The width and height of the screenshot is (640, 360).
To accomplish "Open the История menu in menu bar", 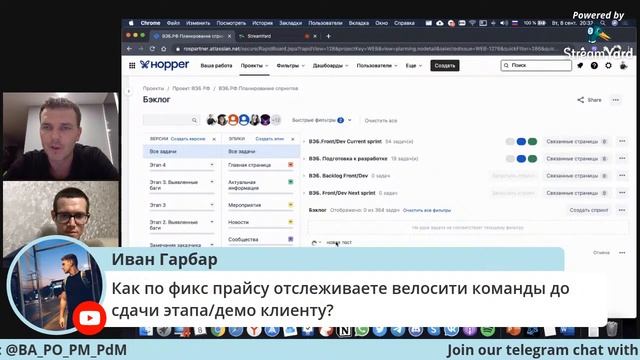I will click(262, 23).
